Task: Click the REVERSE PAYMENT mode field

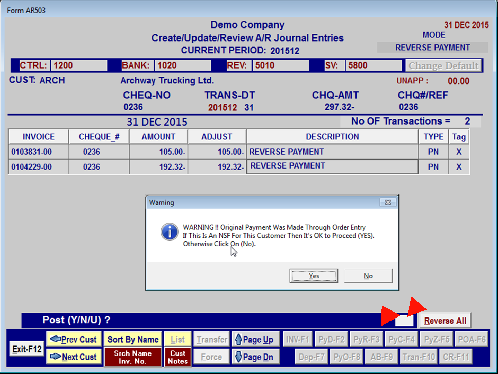Action: [432, 47]
